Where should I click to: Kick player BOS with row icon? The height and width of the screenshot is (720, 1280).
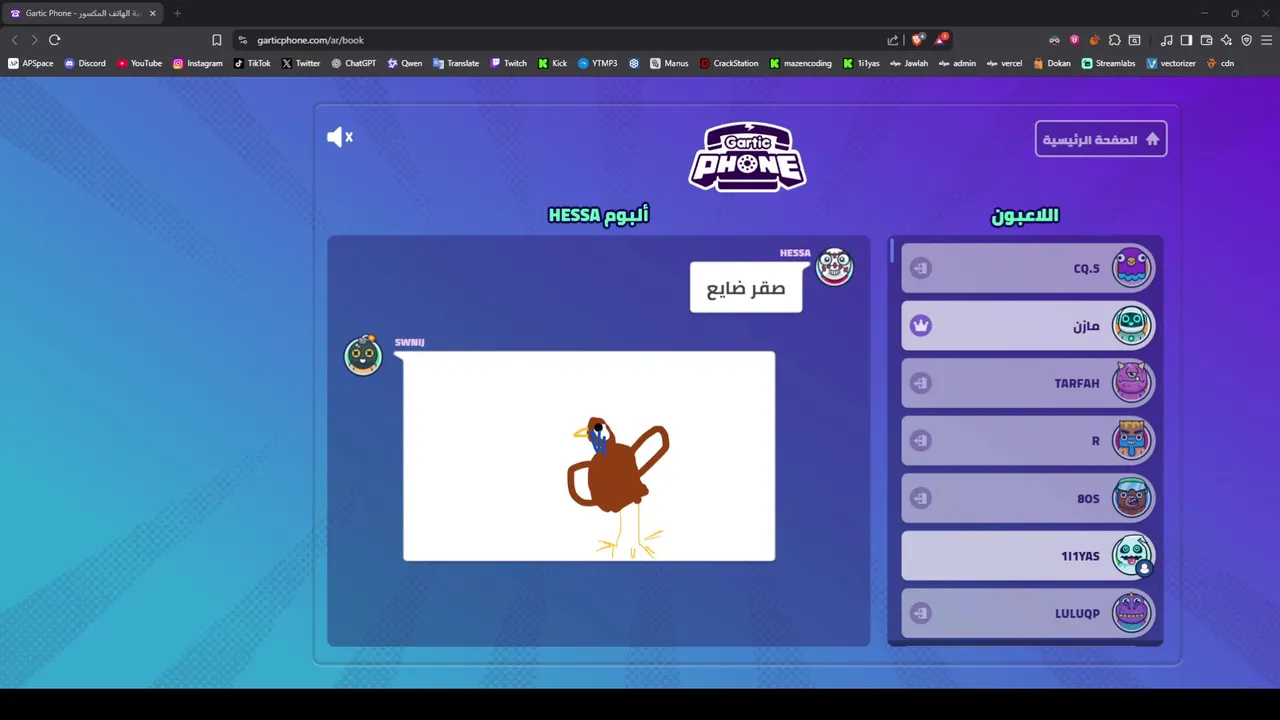[x=921, y=498]
